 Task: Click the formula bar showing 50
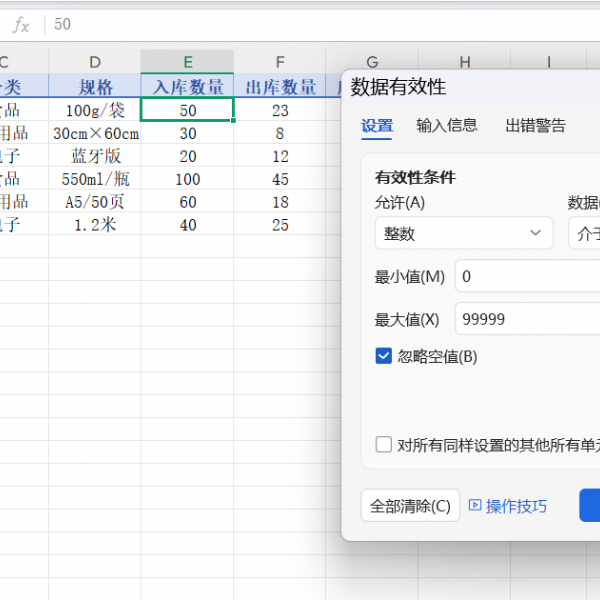[x=300, y=24]
